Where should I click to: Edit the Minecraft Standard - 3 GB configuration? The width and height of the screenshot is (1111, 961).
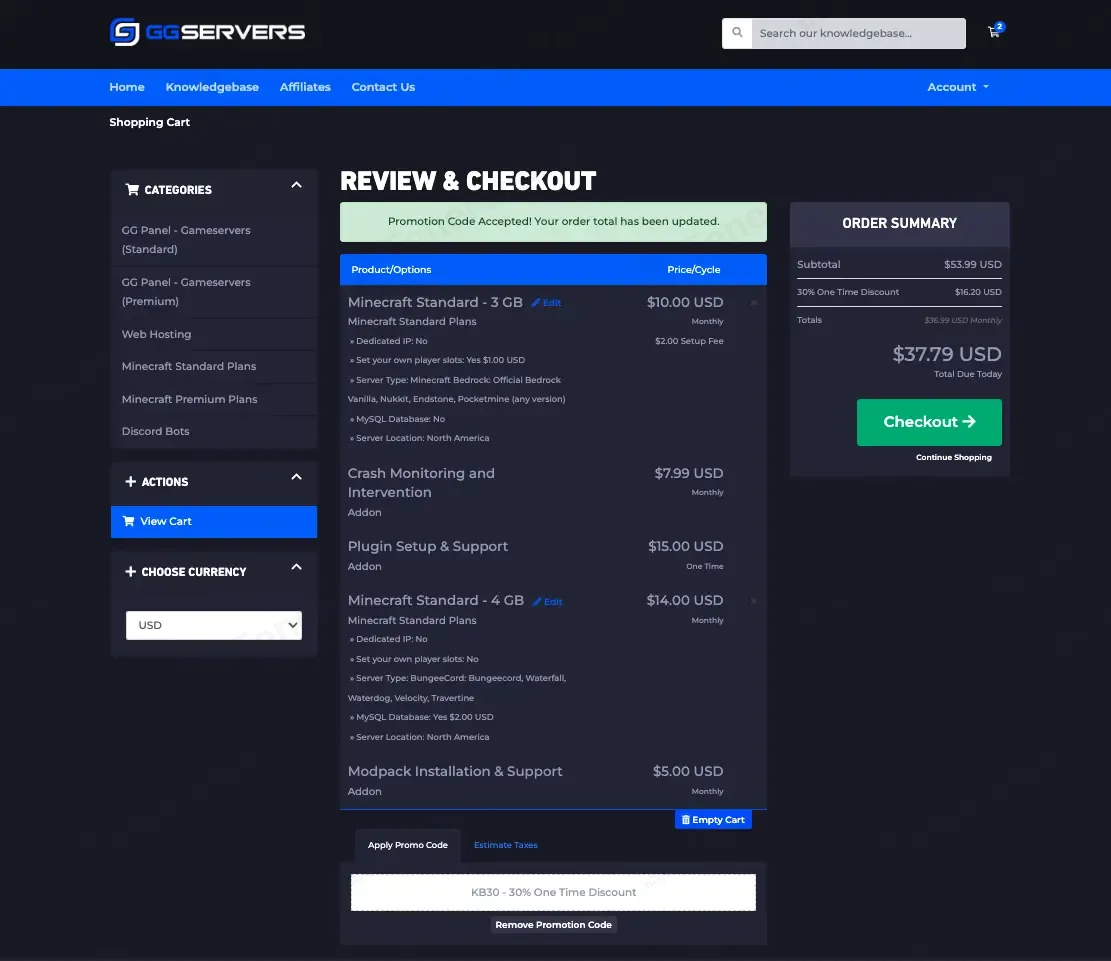(546, 303)
